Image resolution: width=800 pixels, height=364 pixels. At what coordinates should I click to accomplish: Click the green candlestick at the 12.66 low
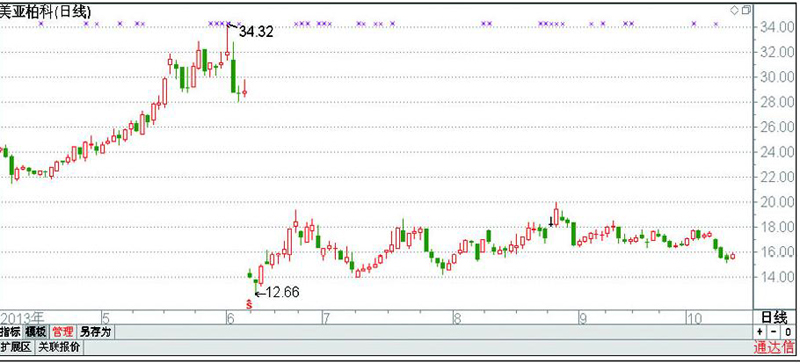[256, 285]
